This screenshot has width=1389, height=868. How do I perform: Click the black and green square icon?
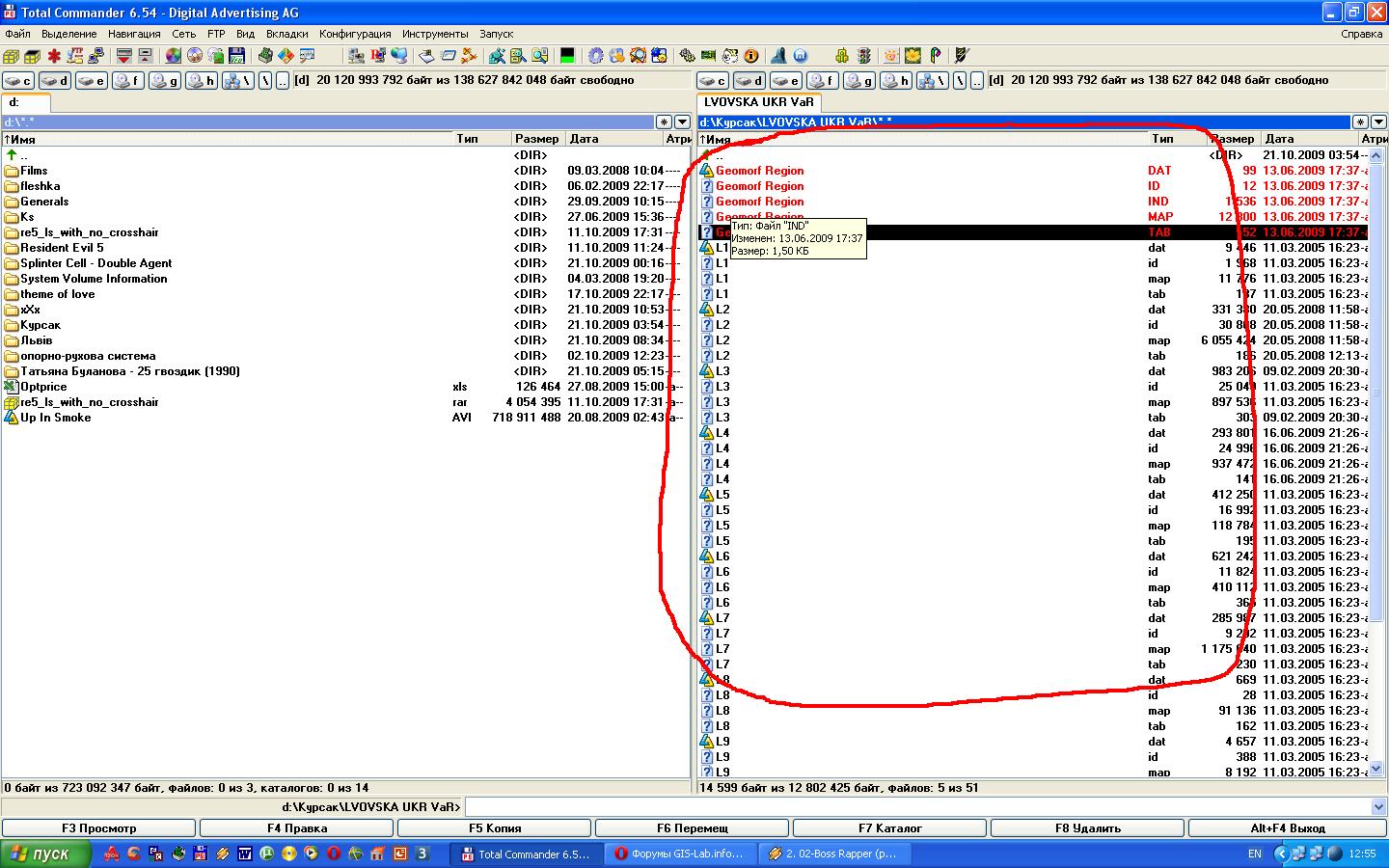pos(567,56)
